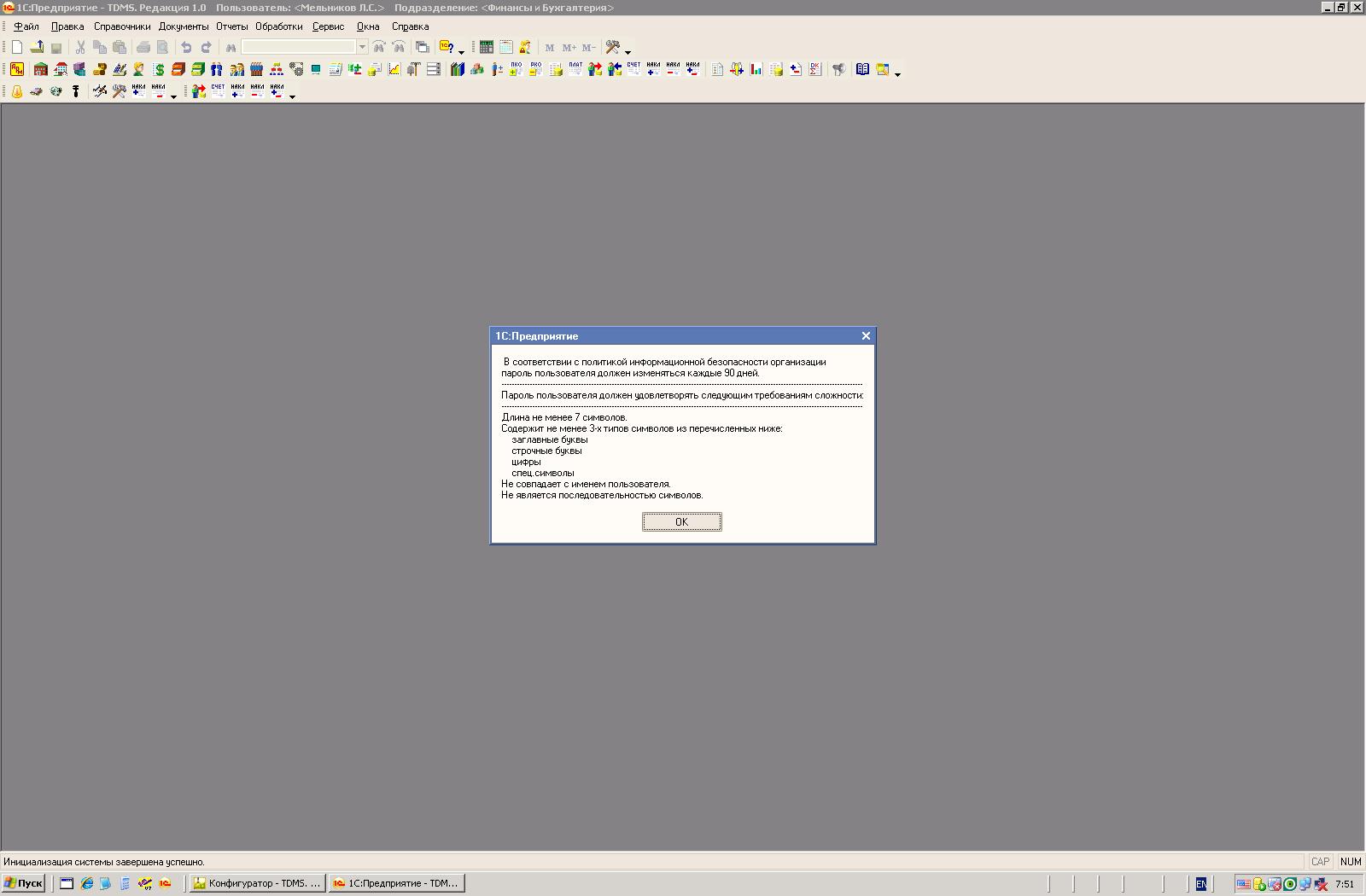Click the ПЛАТ payment order icon
This screenshot has width=1366, height=896.
[575, 69]
